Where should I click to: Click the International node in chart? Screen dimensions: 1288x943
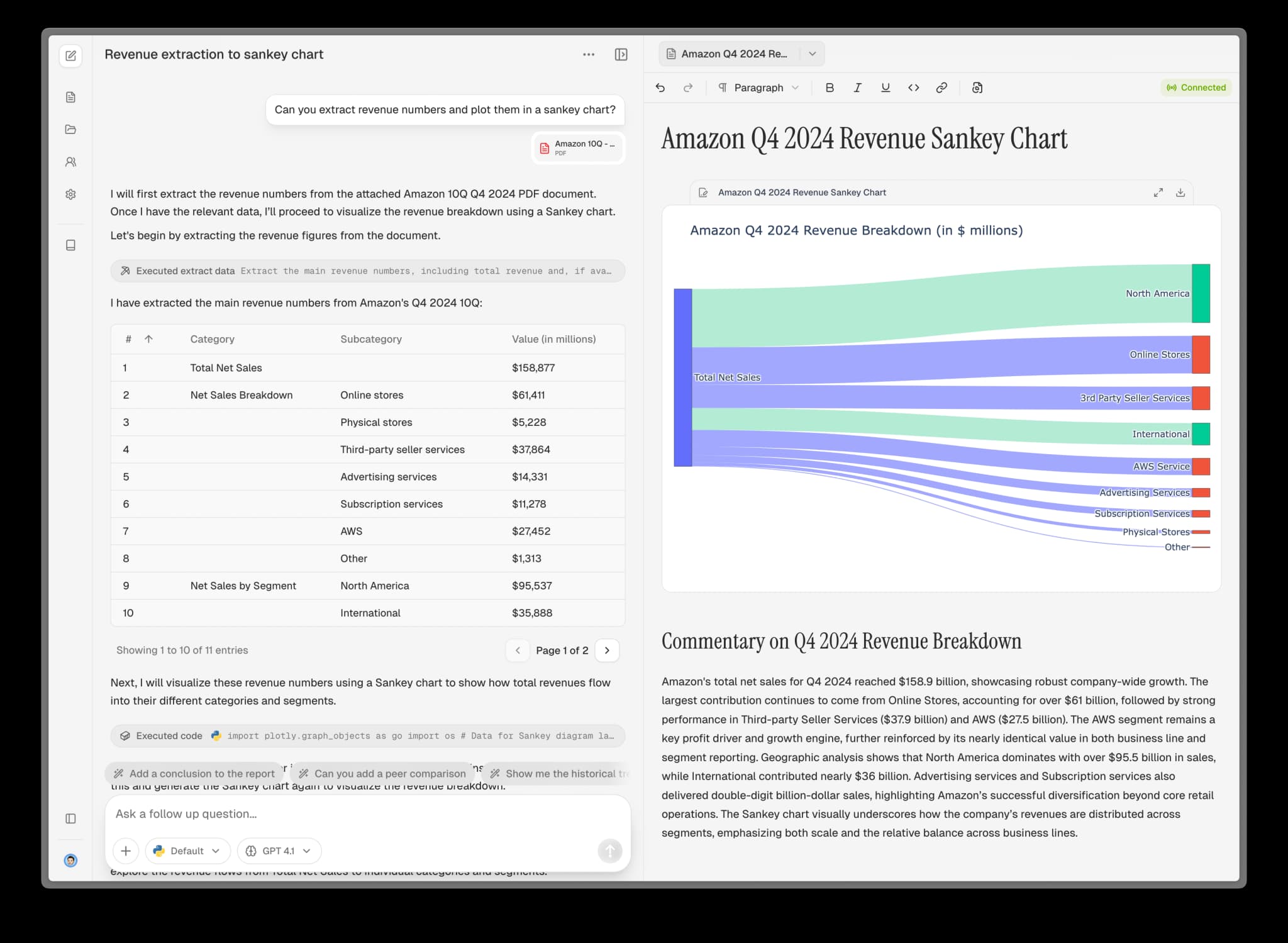pos(1201,434)
